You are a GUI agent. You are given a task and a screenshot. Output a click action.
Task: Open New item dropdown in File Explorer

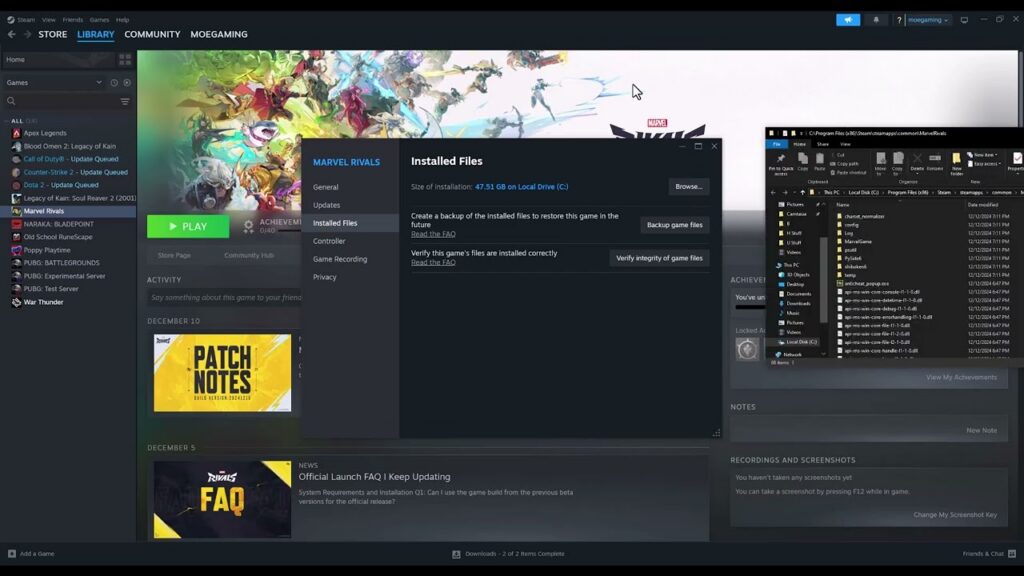click(982, 155)
